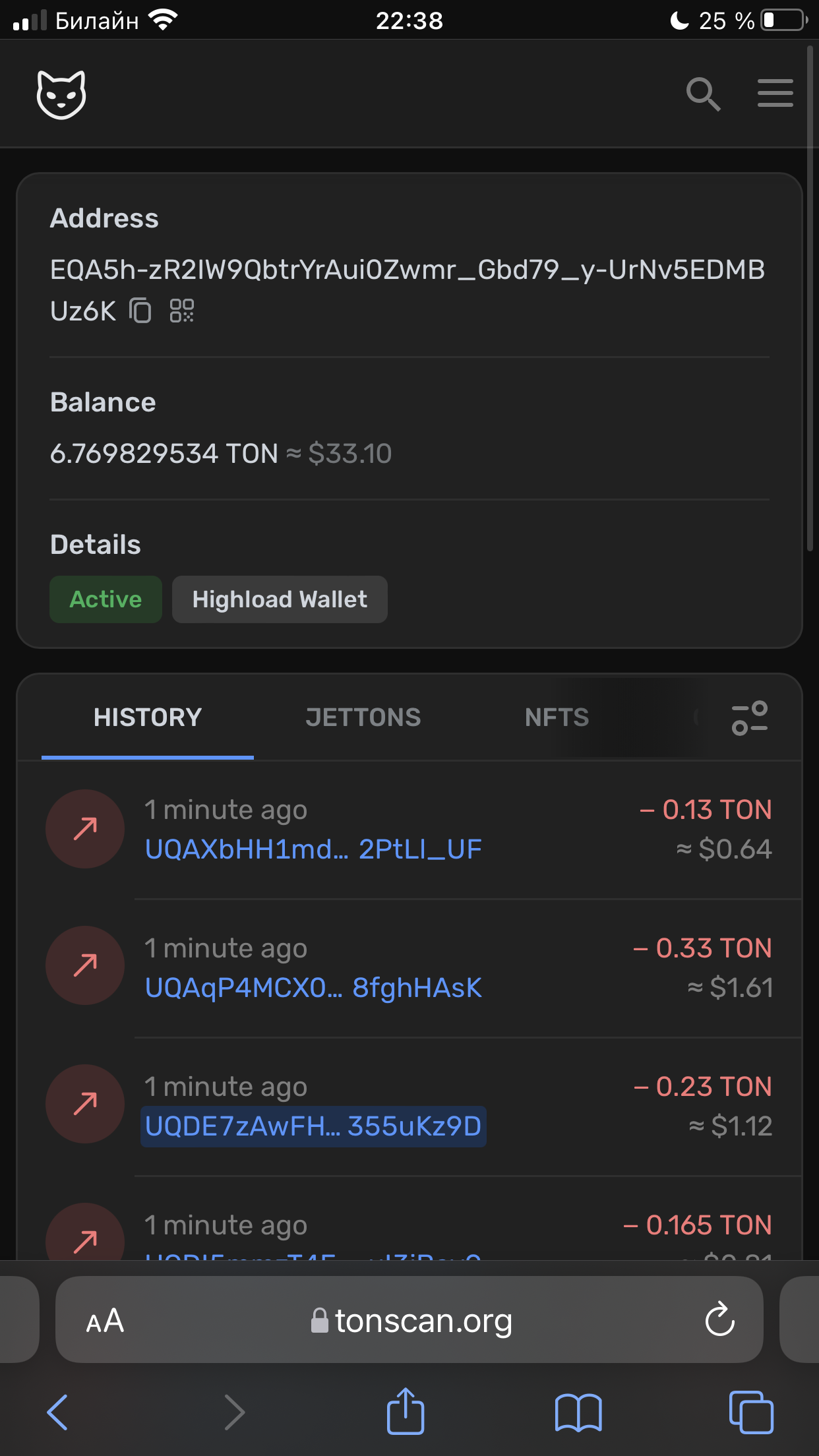Image resolution: width=819 pixels, height=1456 pixels.
Task: Open Safari bookmarks icon
Action: tap(578, 1412)
